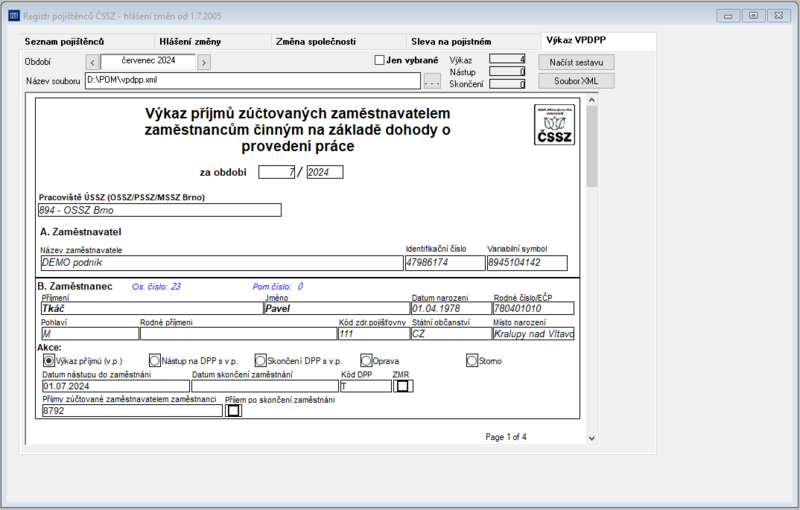Click Státní občanství field CZ
Viewport: 800px width, 510px height.
click(451, 334)
